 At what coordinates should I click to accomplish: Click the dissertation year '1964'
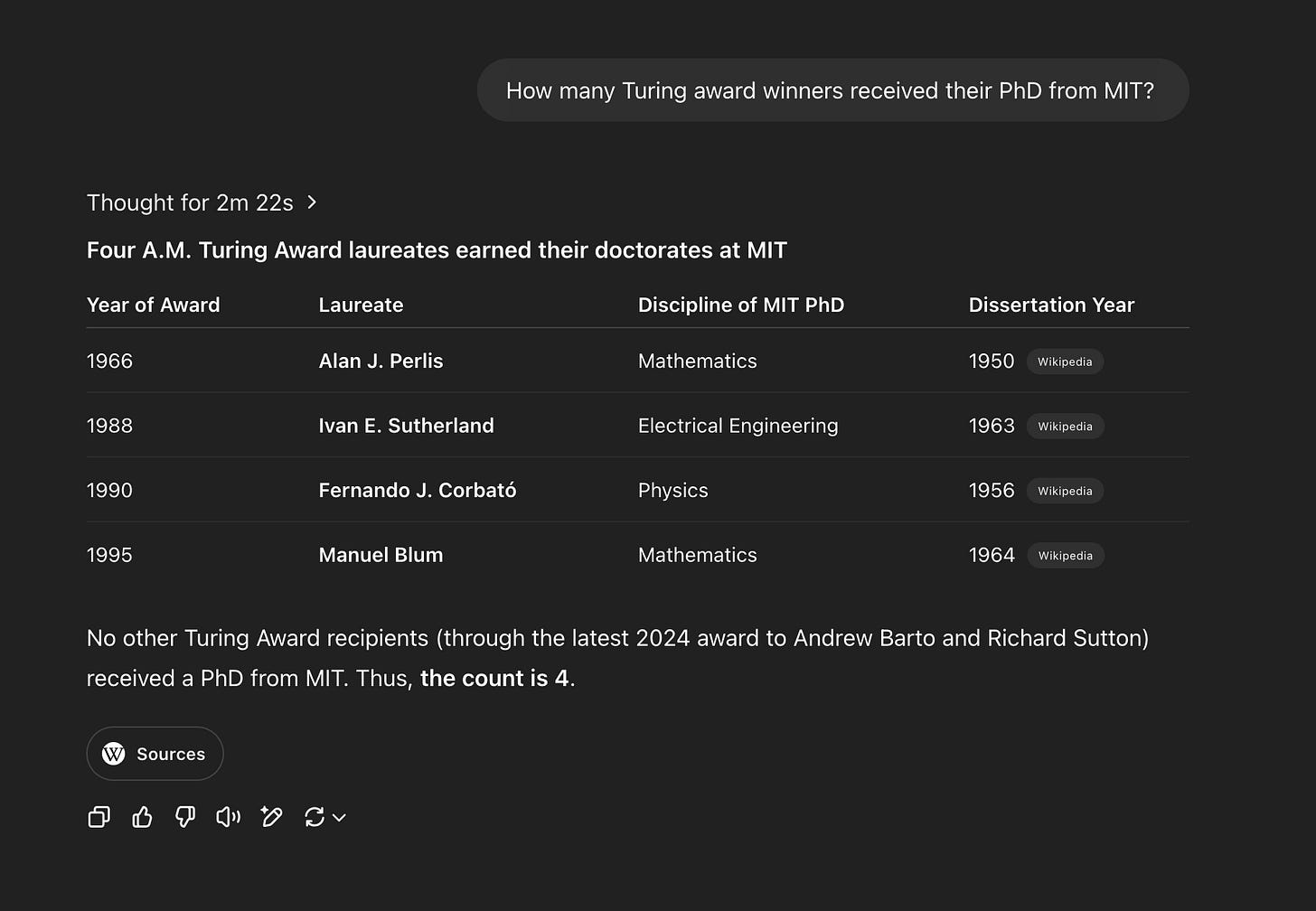992,555
